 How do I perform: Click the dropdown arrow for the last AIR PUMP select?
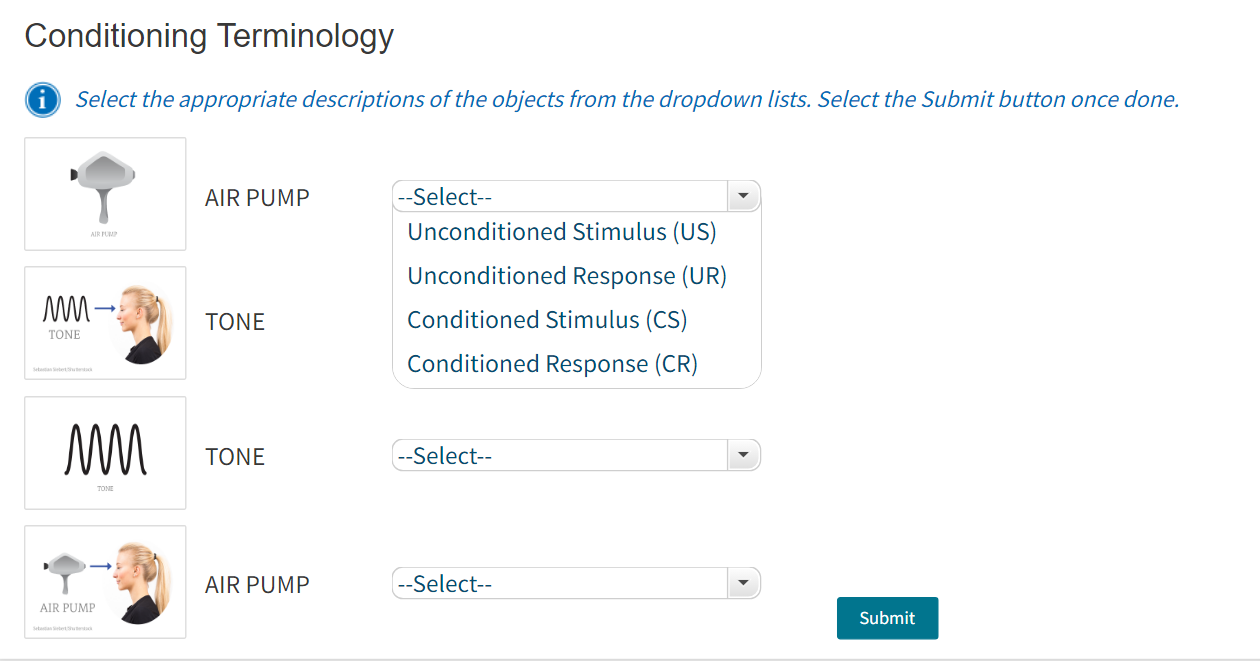click(743, 582)
